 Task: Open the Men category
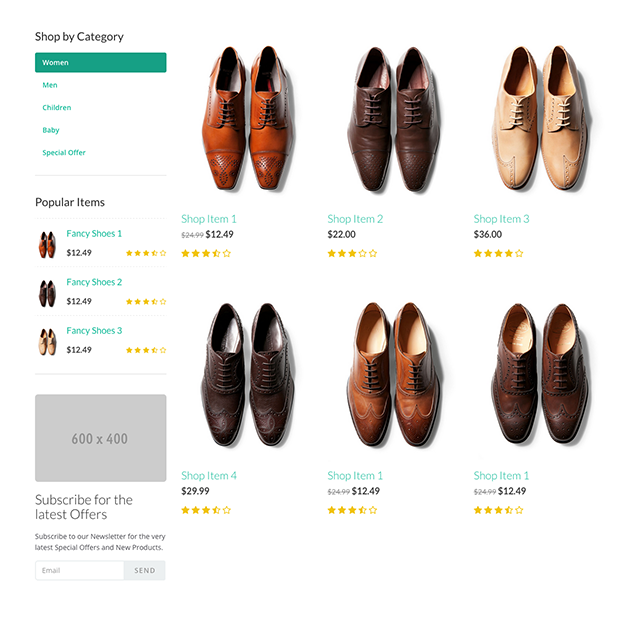click(x=50, y=85)
